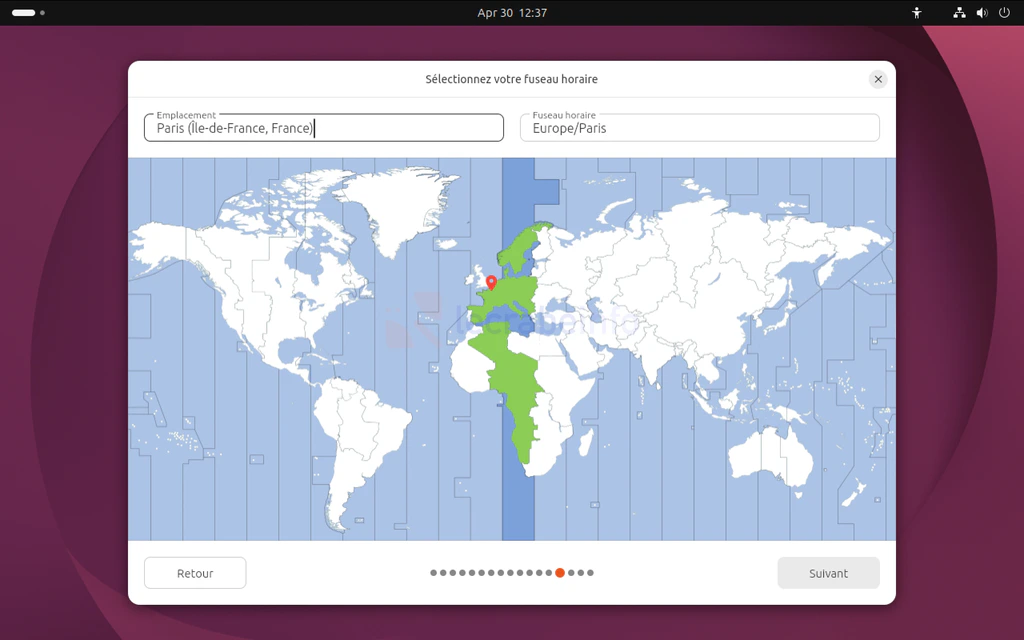This screenshot has height=640, width=1024.
Task: Focus the Emplacement location field
Action: pyautogui.click(x=323, y=128)
